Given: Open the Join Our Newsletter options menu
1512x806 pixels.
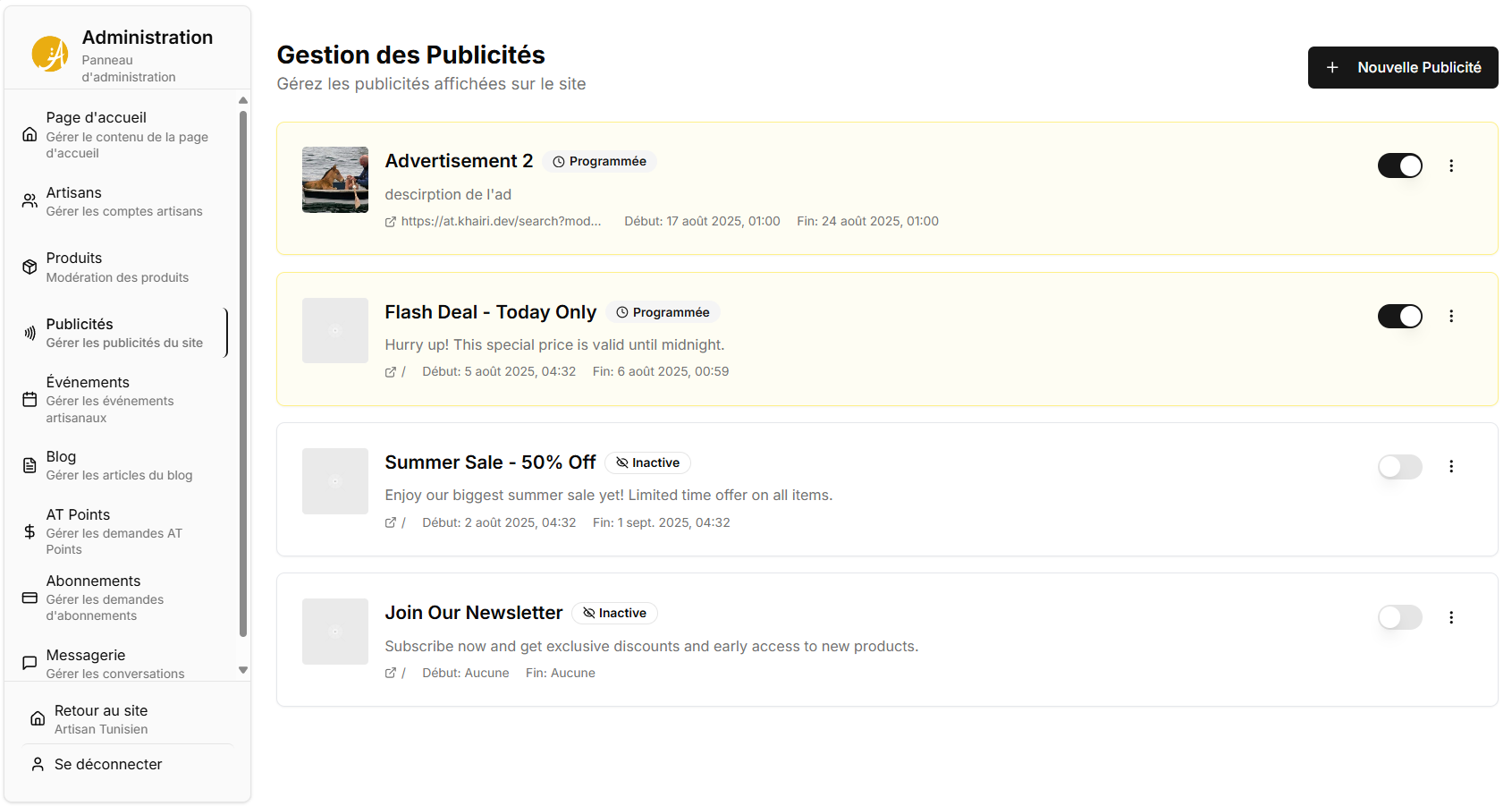Looking at the screenshot, I should click(x=1451, y=617).
